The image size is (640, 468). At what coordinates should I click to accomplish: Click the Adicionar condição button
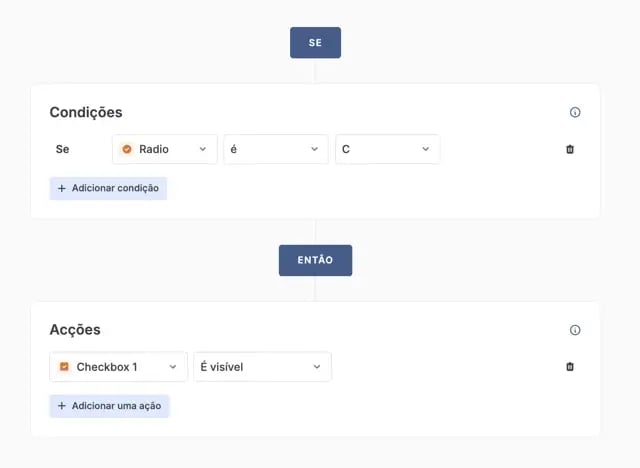(108, 189)
